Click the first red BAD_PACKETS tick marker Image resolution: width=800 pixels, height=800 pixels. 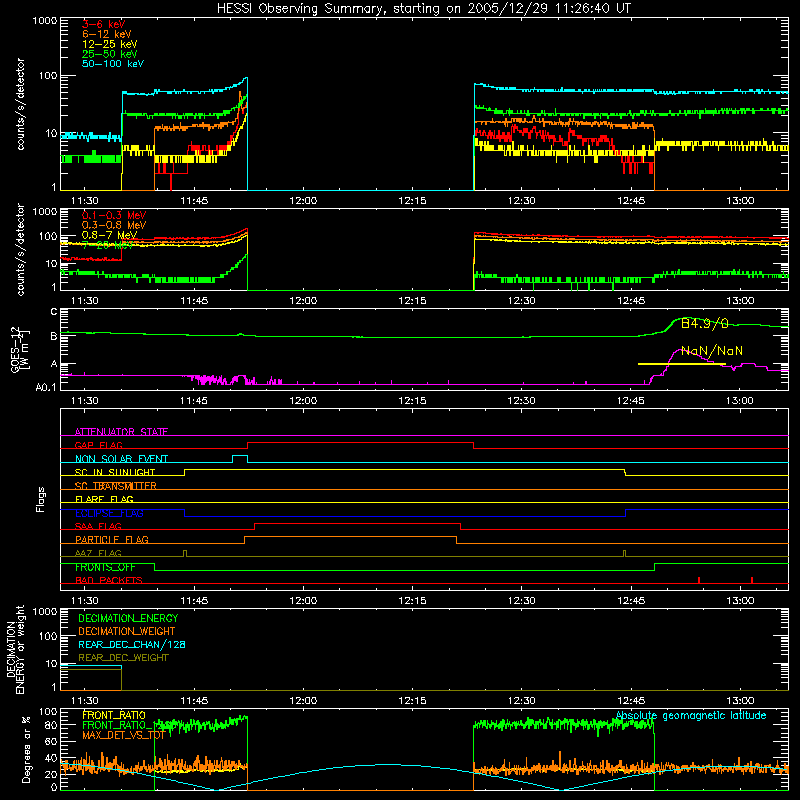click(699, 580)
